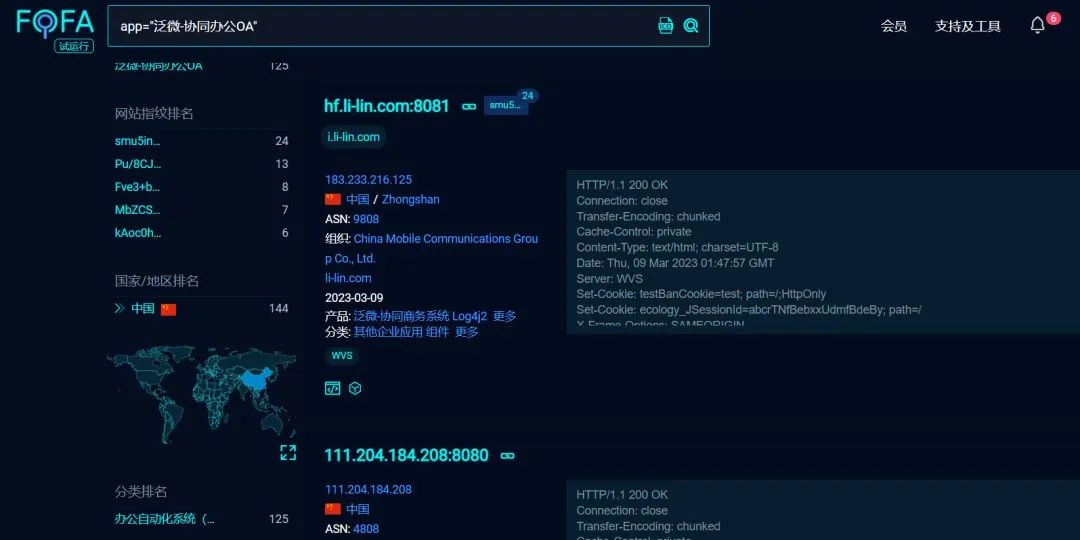Expand 中国 region with double chevron
Image resolution: width=1080 pixels, height=540 pixels.
(x=120, y=309)
